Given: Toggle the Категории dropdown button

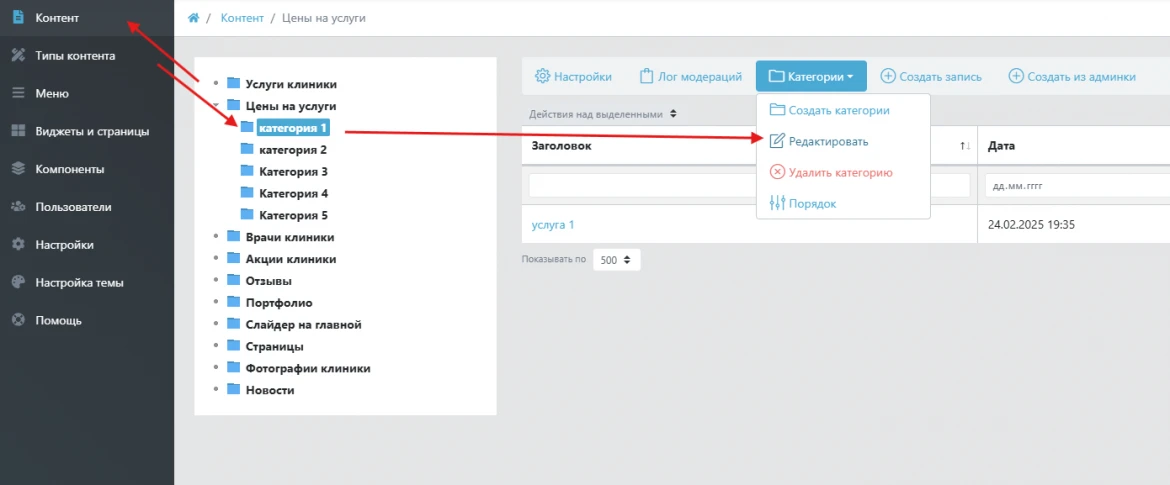Looking at the screenshot, I should pyautogui.click(x=811, y=77).
